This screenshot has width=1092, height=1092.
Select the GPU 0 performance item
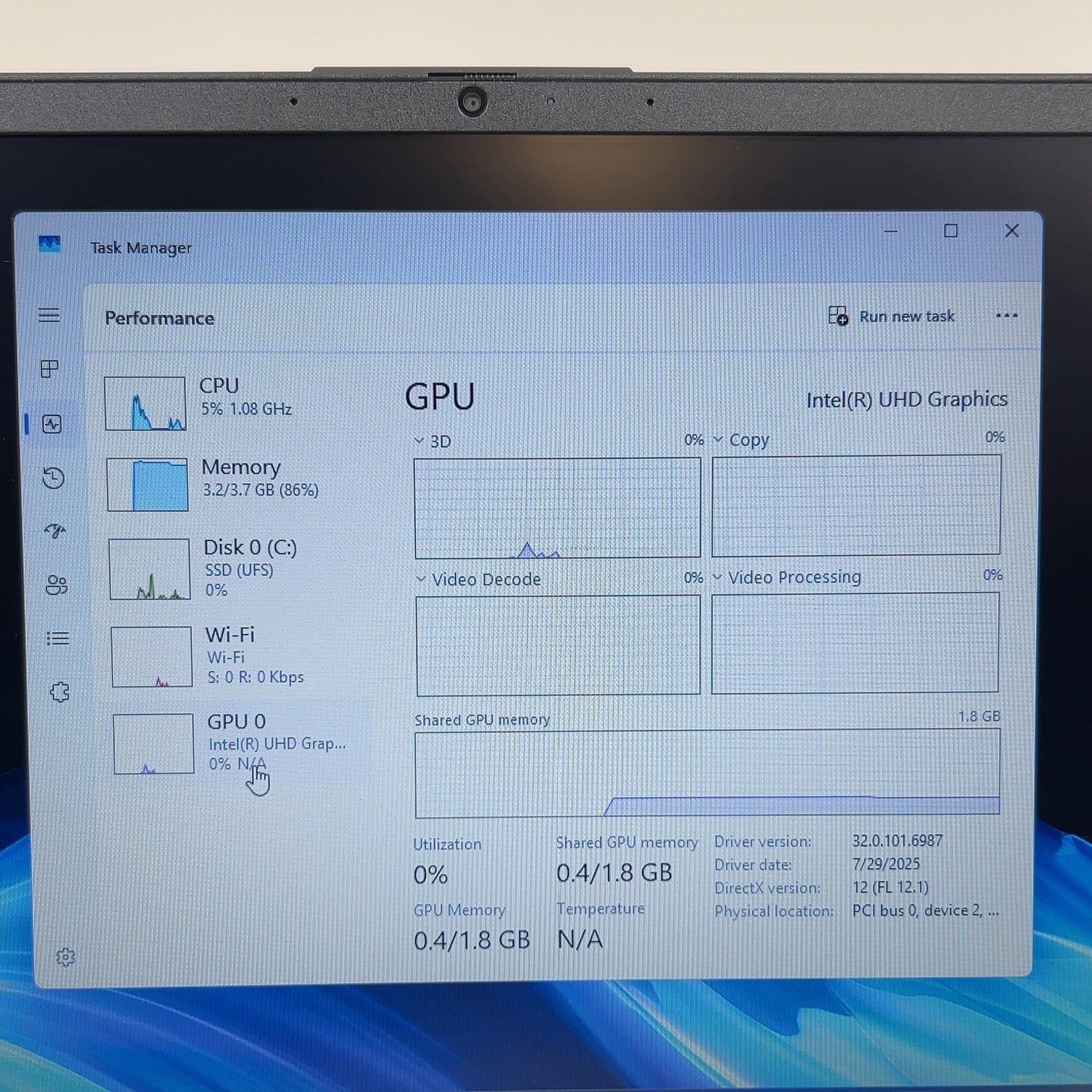pos(240,743)
